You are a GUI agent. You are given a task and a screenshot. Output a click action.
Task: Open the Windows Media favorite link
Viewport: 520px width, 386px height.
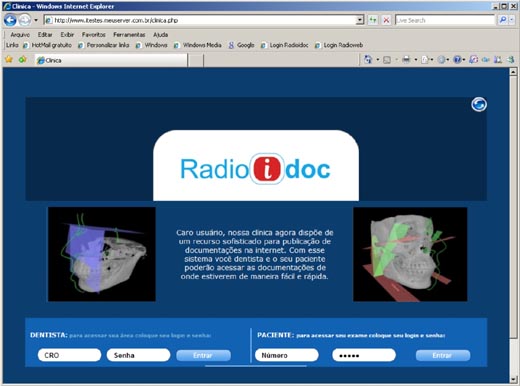198,45
